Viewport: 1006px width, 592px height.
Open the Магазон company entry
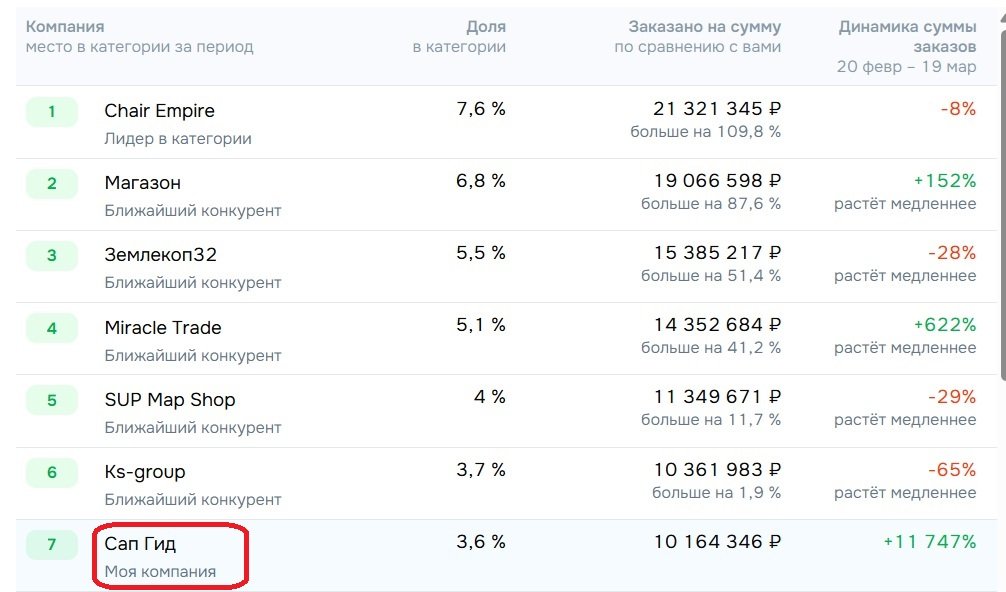[x=143, y=183]
